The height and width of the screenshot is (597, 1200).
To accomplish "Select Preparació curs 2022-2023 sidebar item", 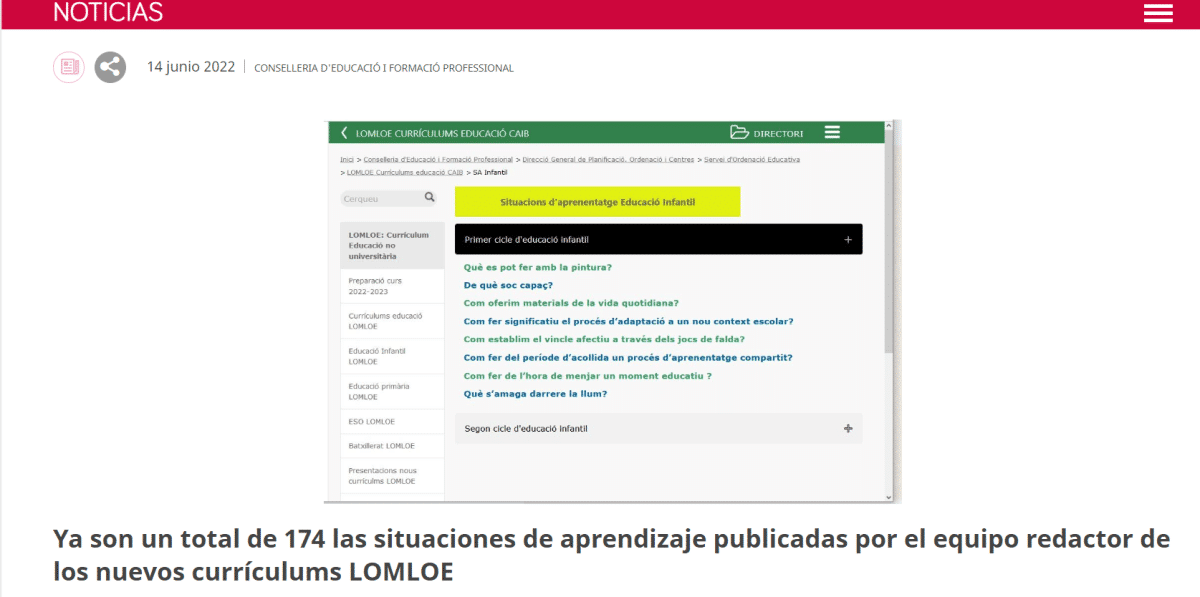I will [x=375, y=286].
